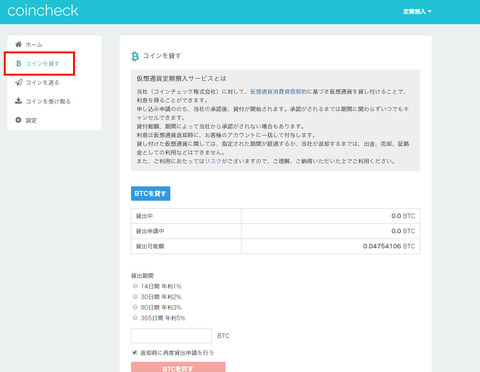Image resolution: width=480 pixels, height=372 pixels.
Task: Toggle the 返却時に再度貸出申請を行う checkbox
Action: tap(135, 352)
